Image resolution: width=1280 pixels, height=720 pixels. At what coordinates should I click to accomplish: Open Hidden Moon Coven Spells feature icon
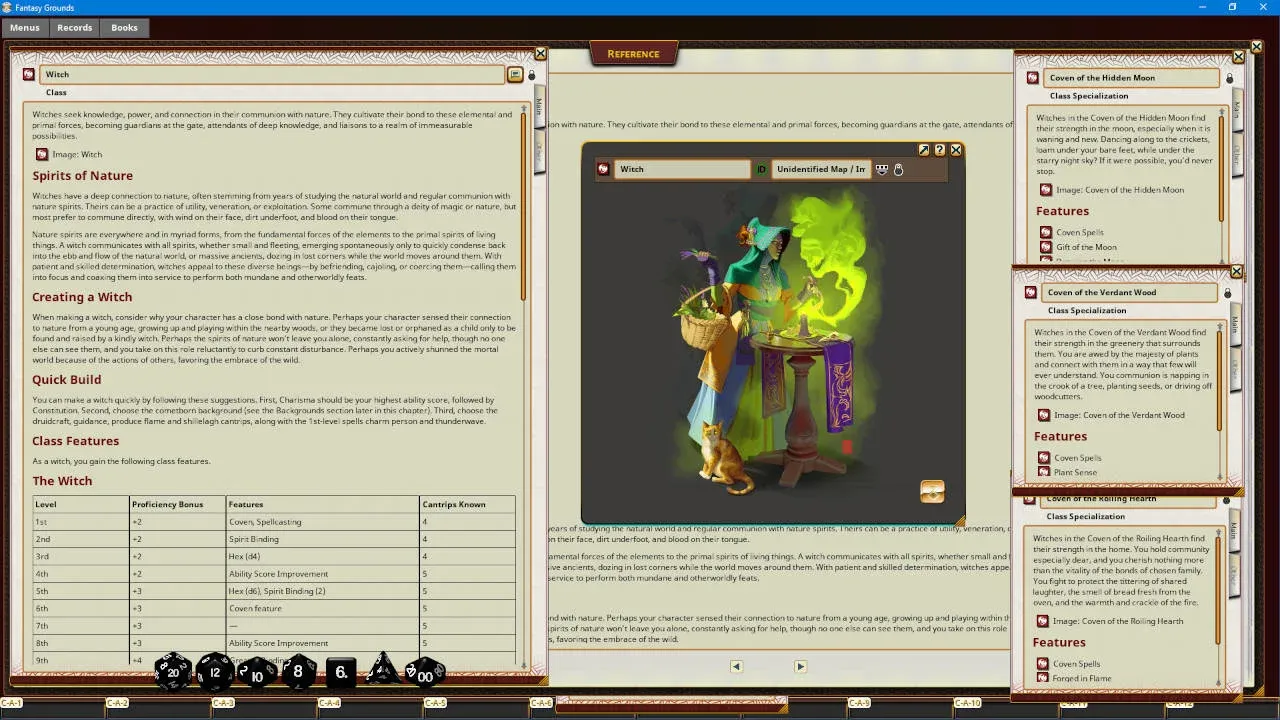1045,232
